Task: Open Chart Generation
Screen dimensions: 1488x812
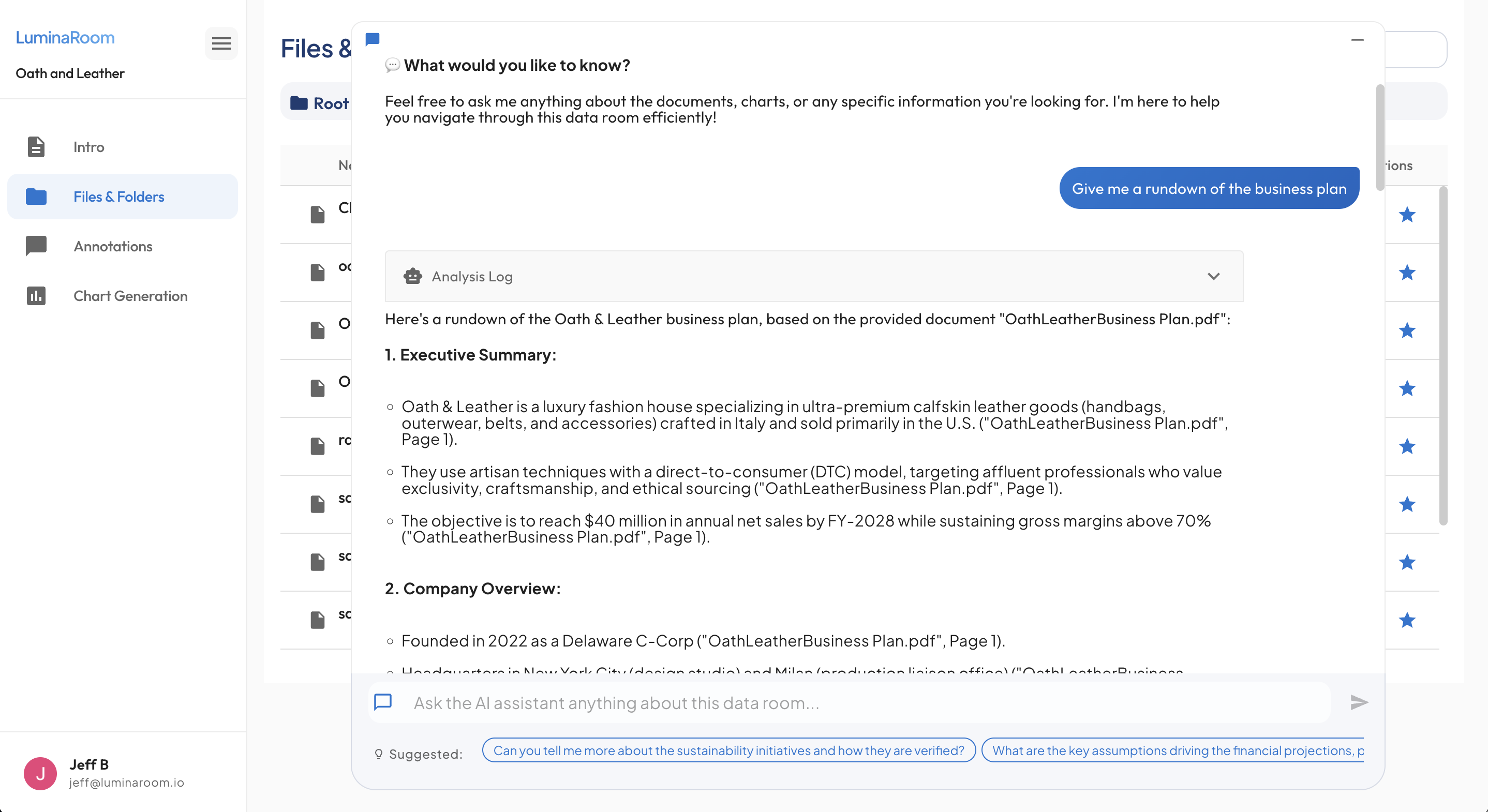Action: pyautogui.click(x=123, y=296)
